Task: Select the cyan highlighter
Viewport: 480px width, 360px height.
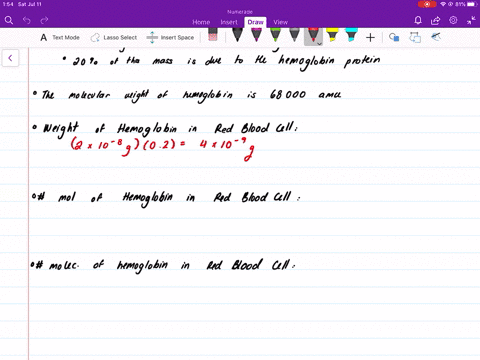Action: click(x=351, y=35)
